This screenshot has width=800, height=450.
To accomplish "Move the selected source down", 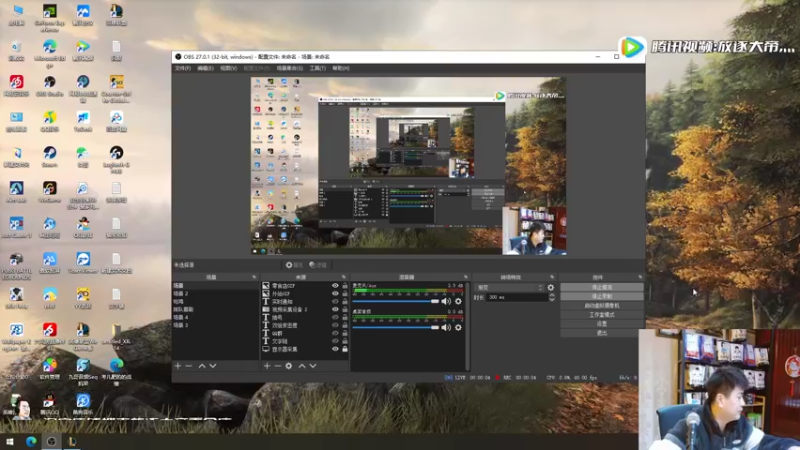I will tap(313, 366).
